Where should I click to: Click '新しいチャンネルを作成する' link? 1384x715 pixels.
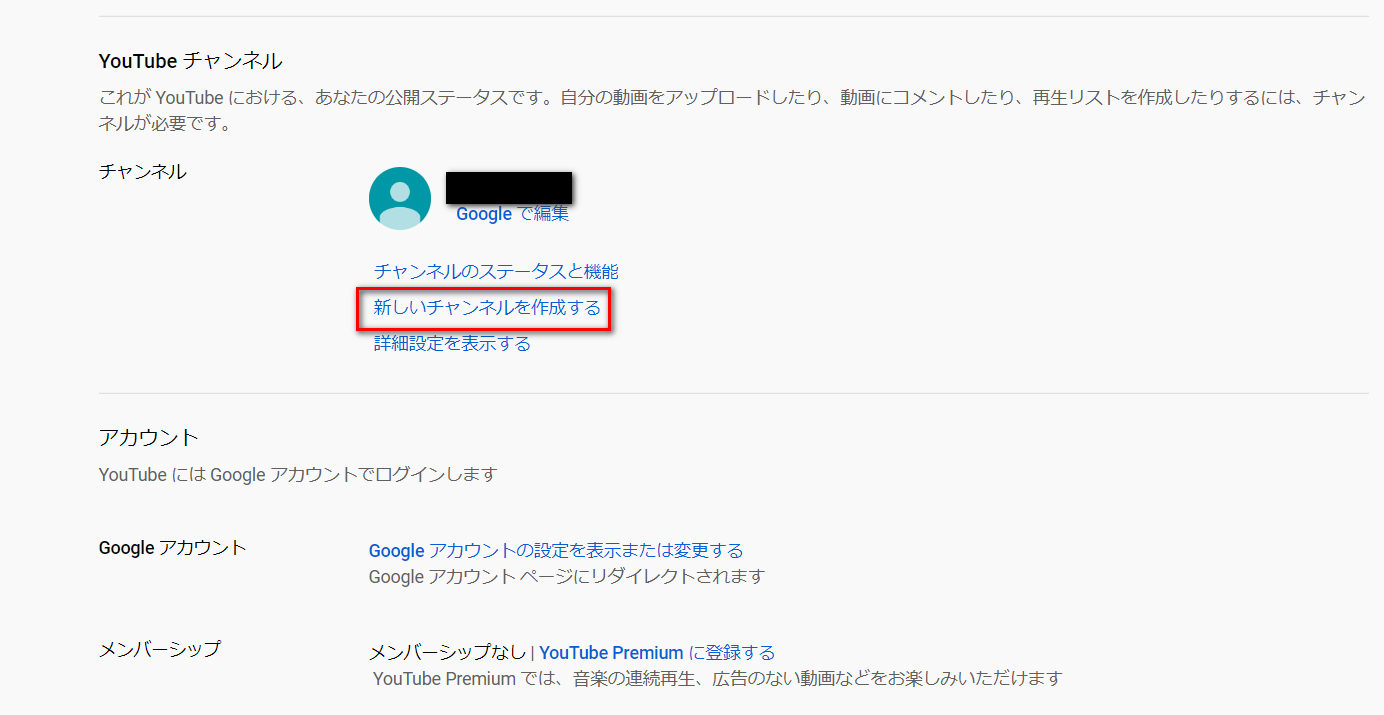tap(487, 308)
